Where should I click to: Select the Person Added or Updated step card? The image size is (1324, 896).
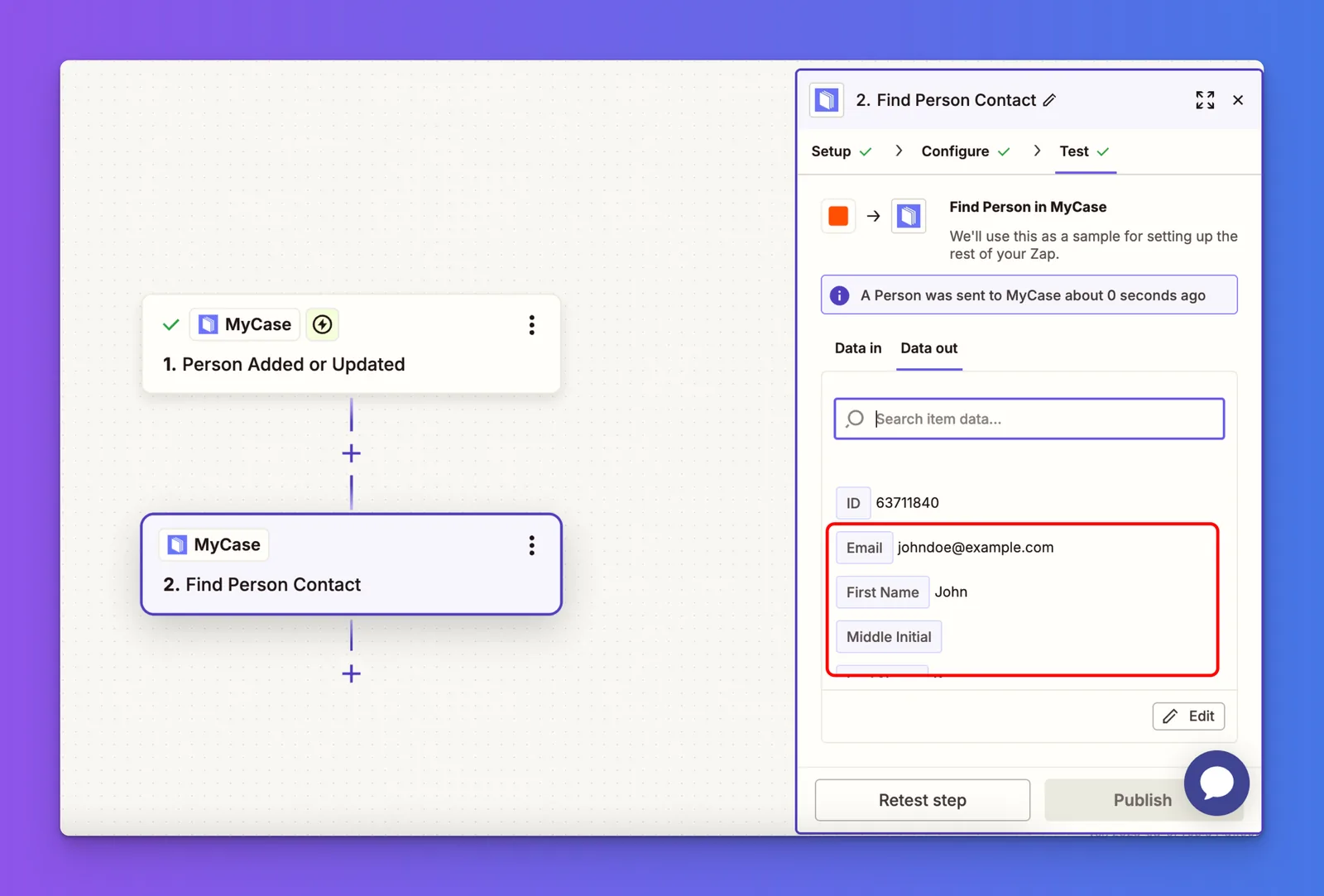point(352,344)
